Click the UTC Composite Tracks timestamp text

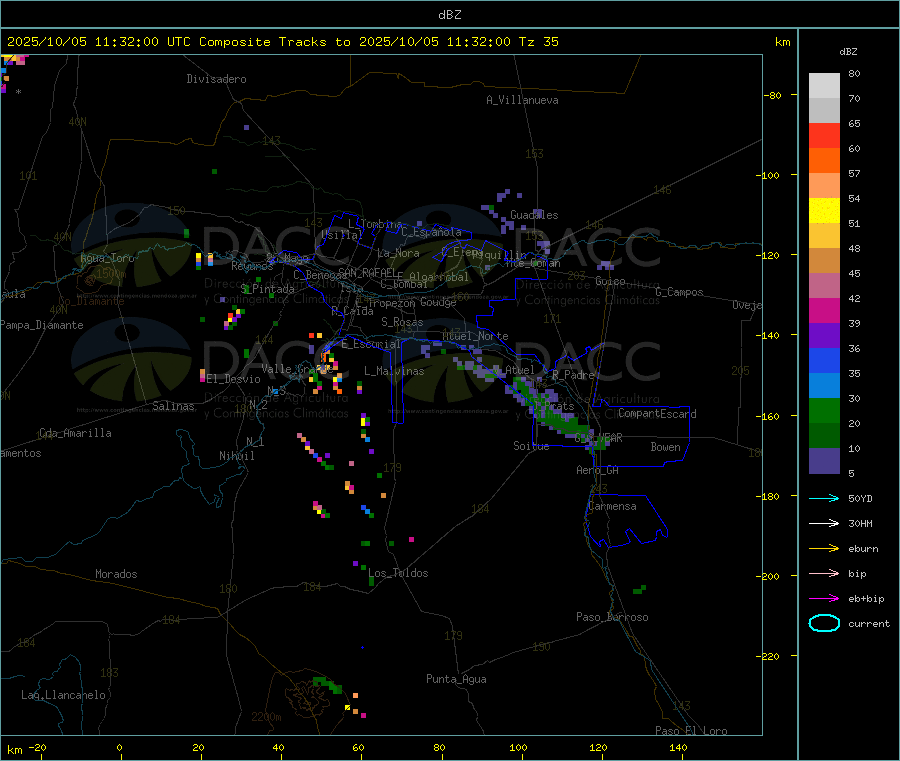[x=283, y=42]
